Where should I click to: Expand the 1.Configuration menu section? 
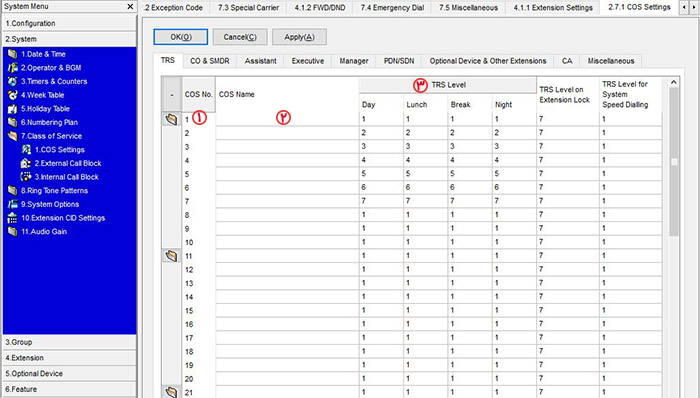point(69,23)
